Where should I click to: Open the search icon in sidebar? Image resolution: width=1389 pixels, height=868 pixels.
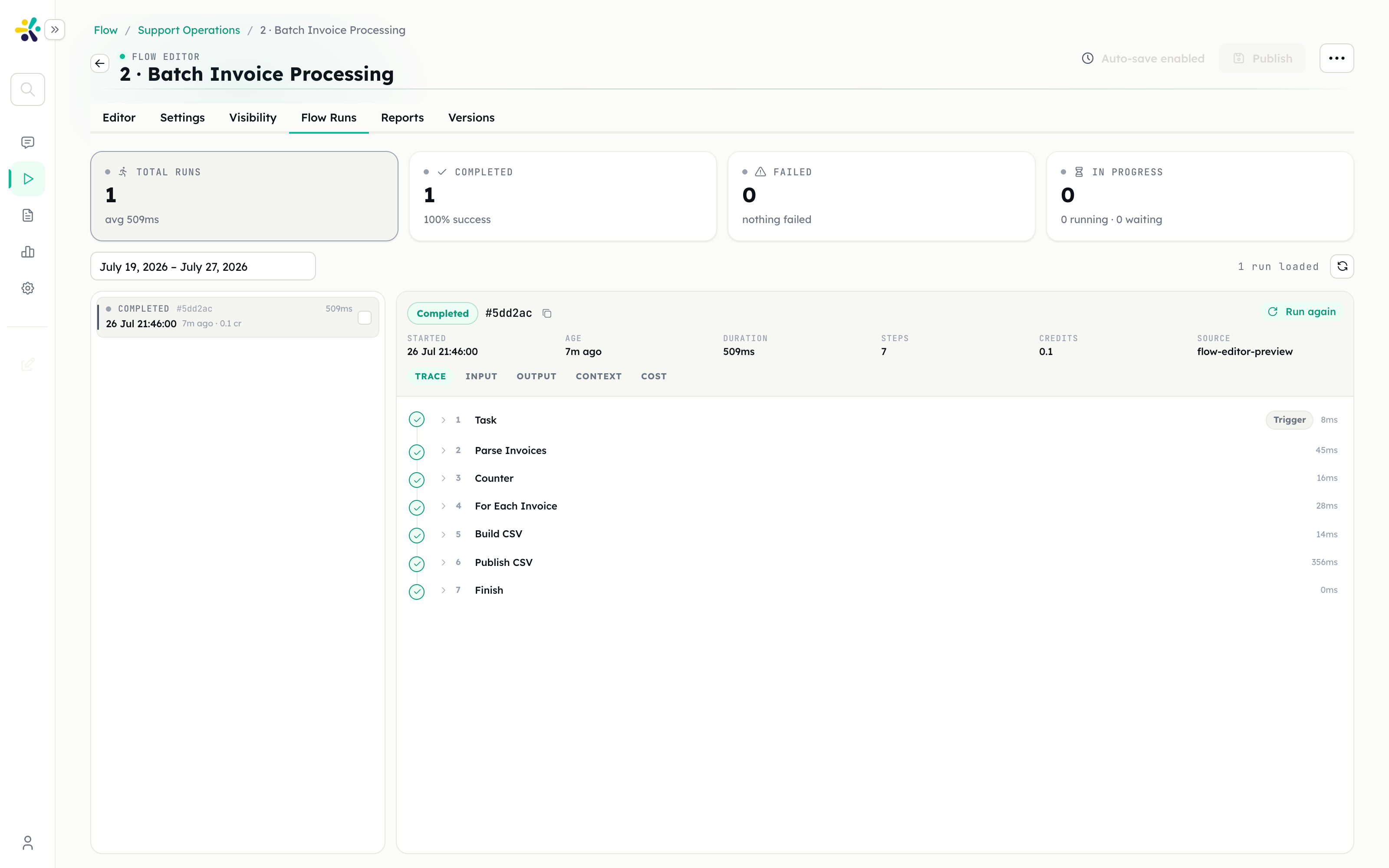tap(27, 89)
